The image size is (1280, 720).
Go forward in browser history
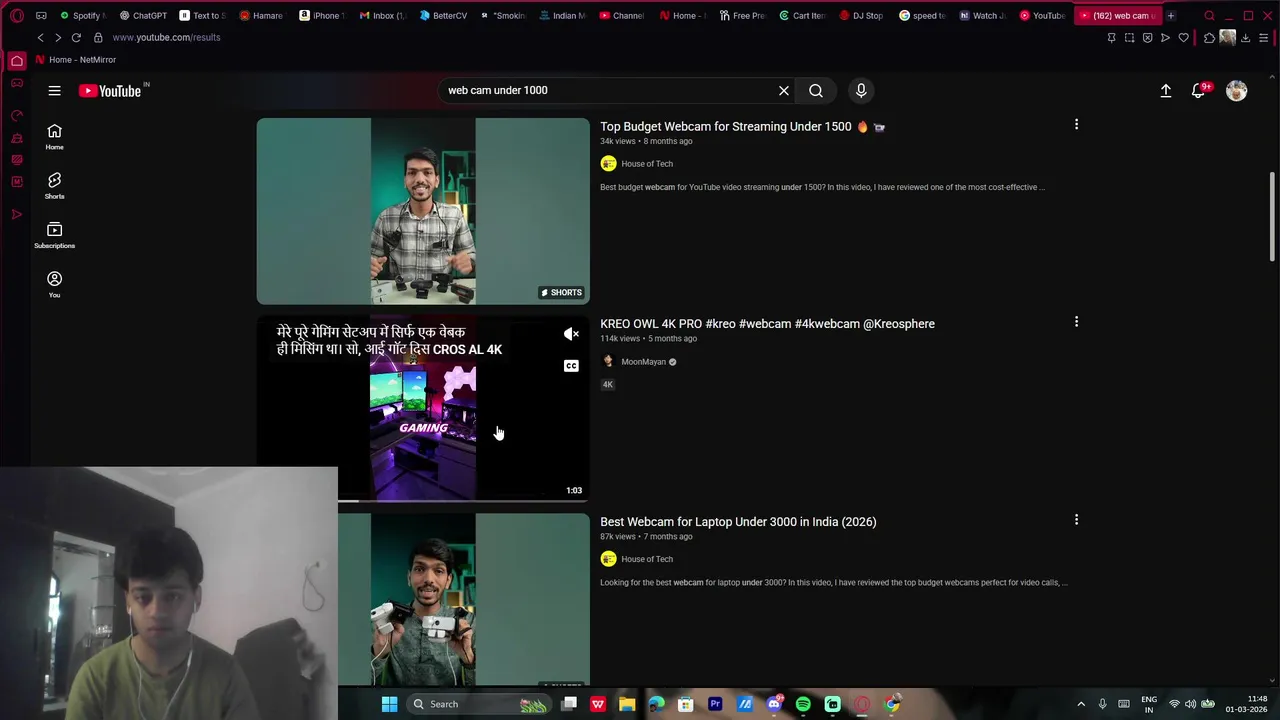tap(58, 38)
